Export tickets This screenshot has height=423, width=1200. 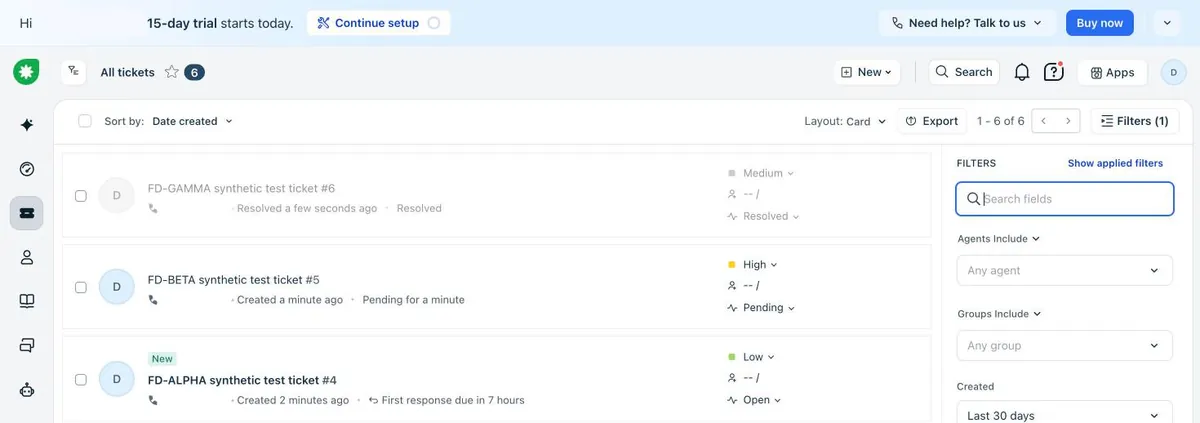pos(931,121)
